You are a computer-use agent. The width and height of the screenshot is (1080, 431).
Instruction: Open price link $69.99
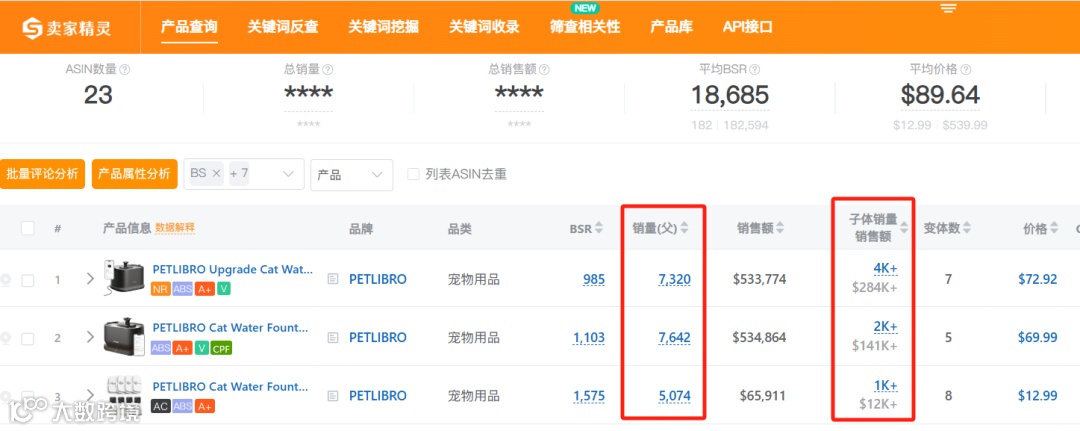1037,338
